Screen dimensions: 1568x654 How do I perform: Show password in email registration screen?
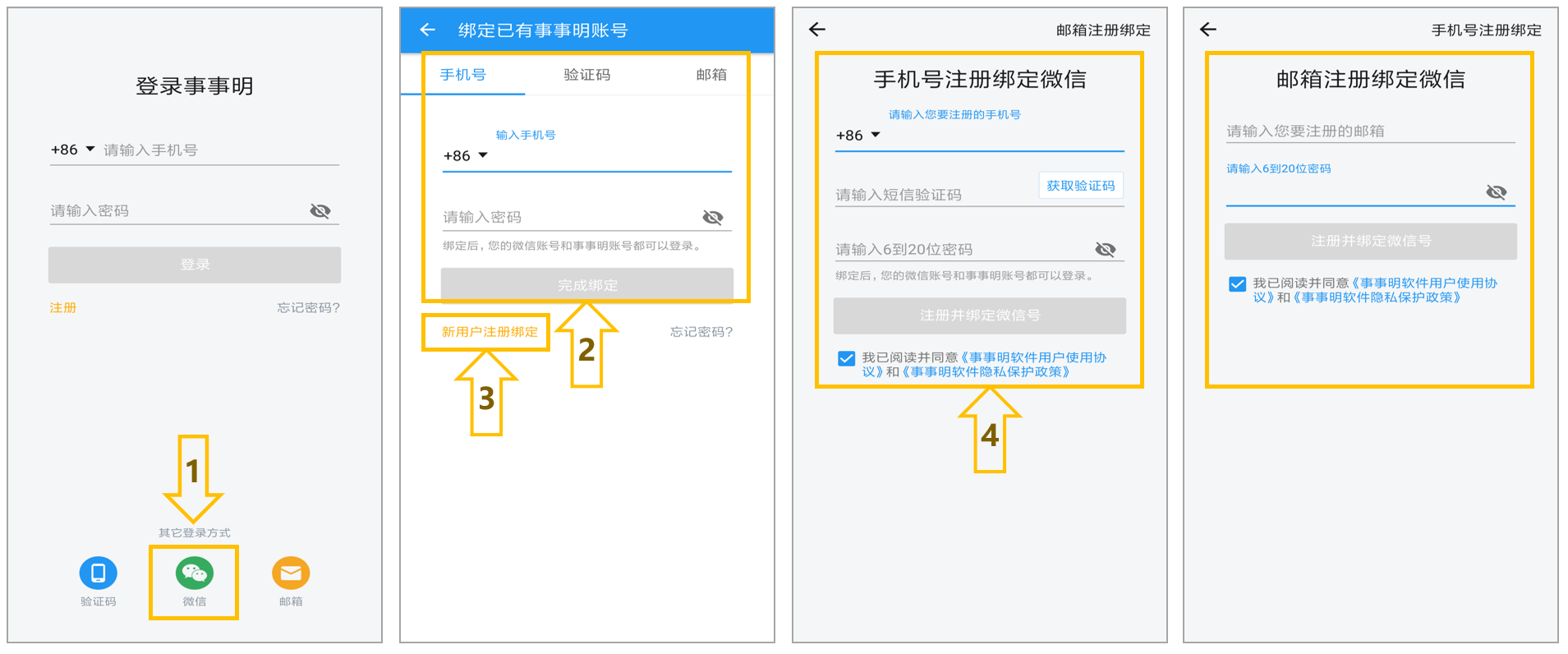1497,191
